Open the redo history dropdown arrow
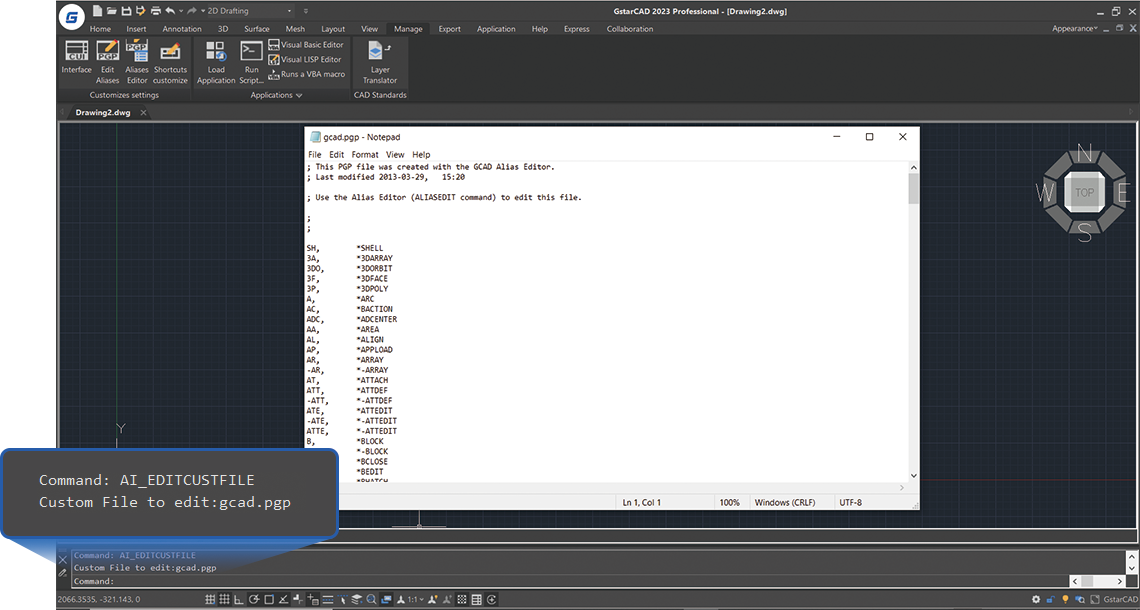 click(202, 11)
